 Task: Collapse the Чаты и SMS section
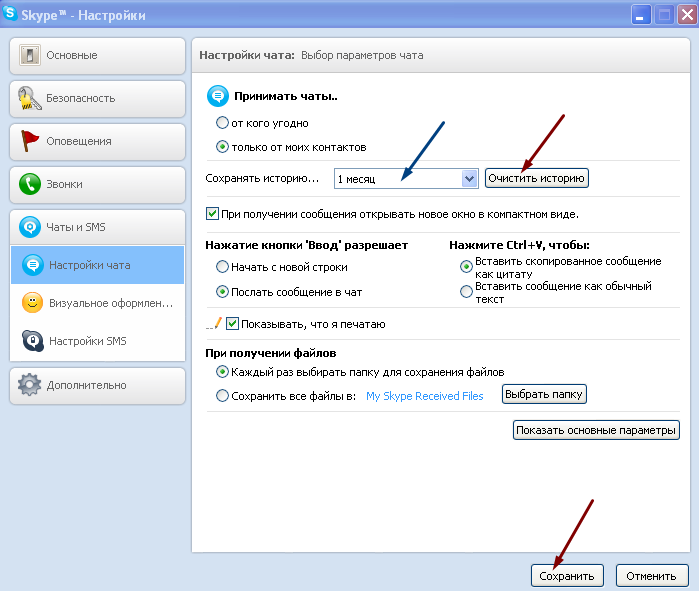(97, 227)
